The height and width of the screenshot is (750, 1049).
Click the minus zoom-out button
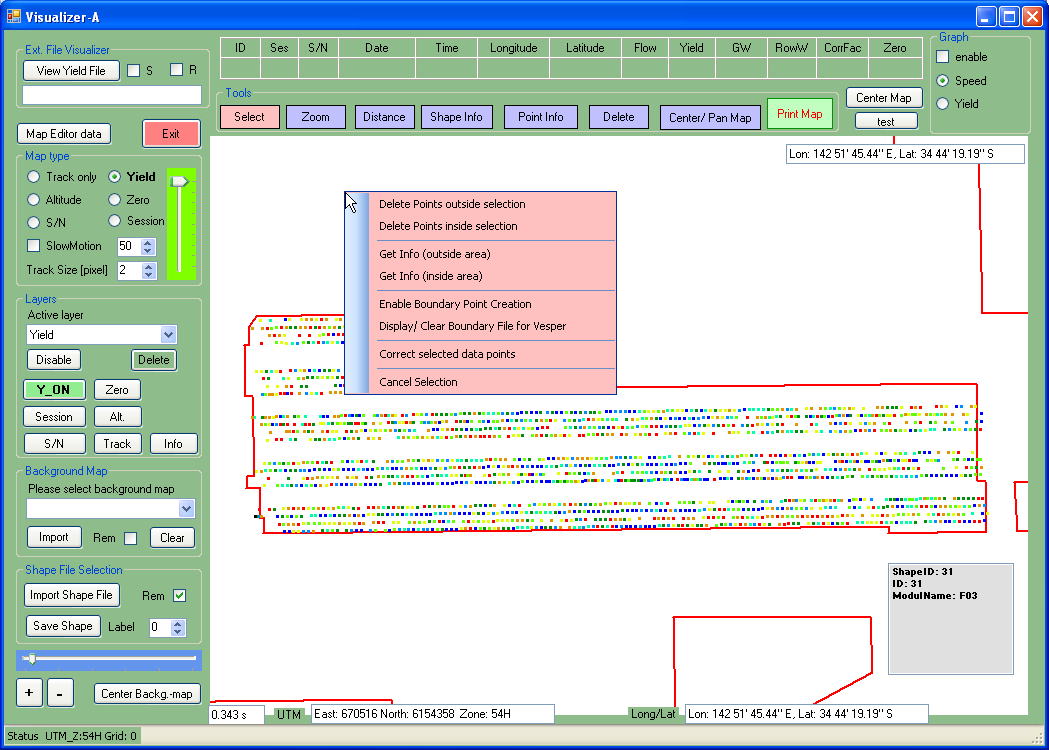[60, 692]
